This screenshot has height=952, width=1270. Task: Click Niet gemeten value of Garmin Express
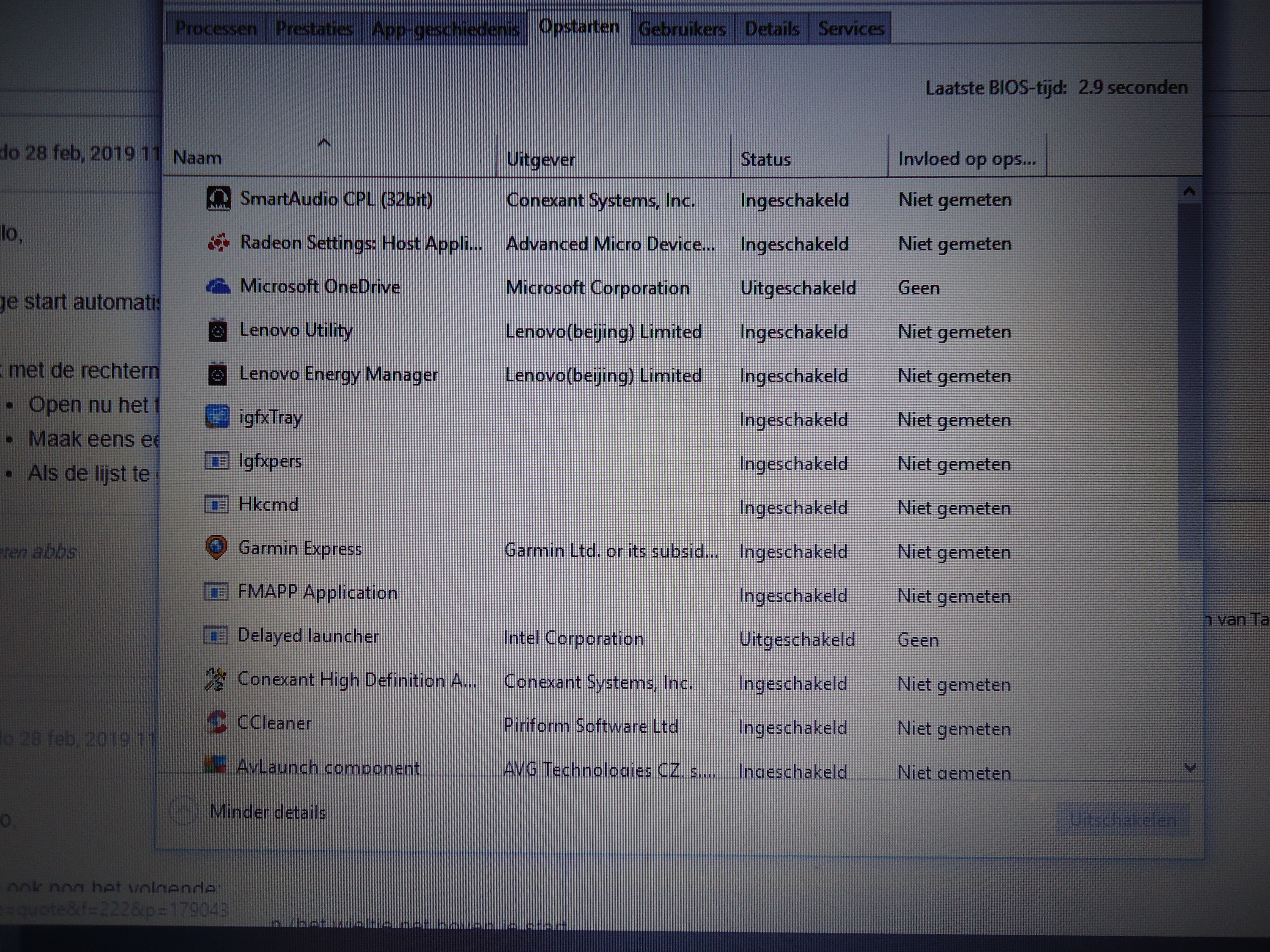coord(954,552)
